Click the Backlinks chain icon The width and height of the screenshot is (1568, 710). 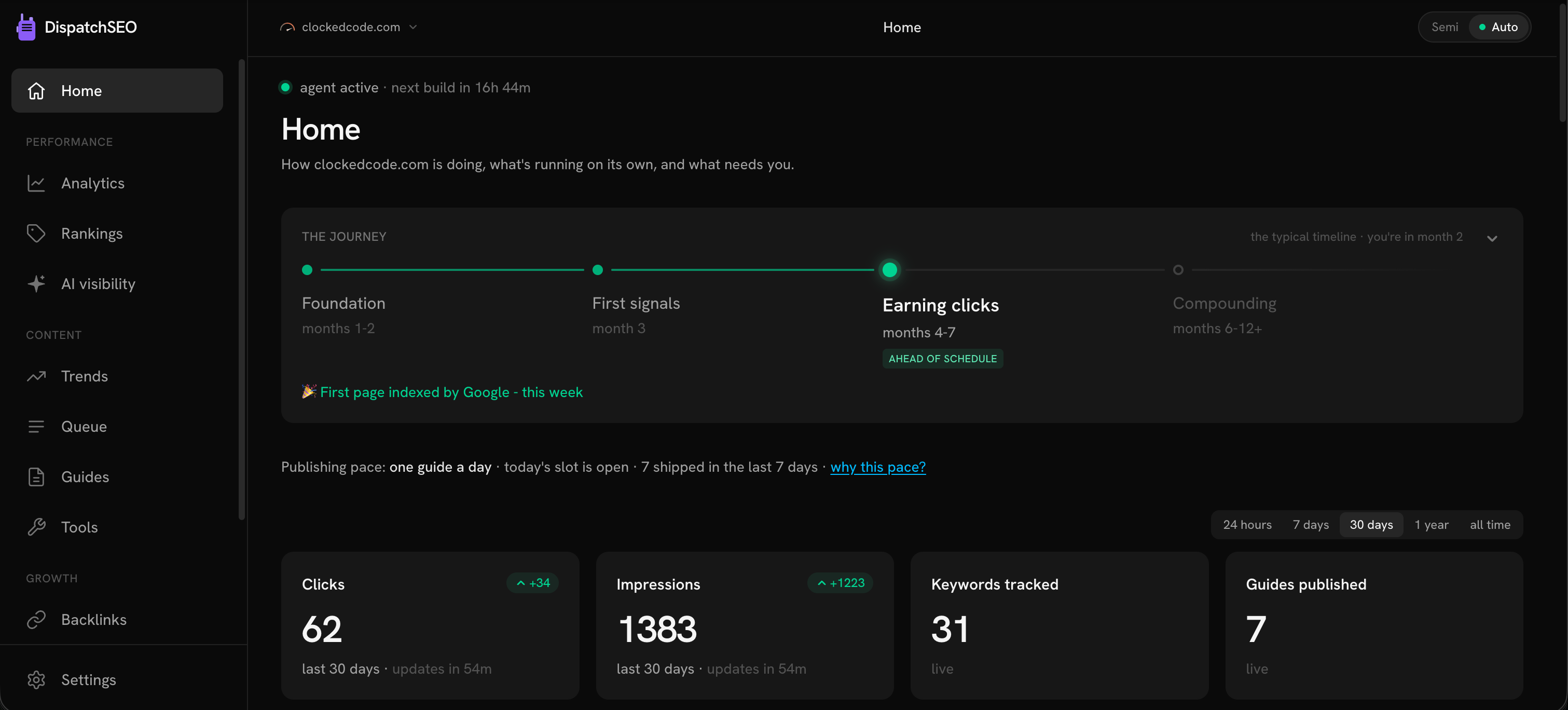click(x=36, y=620)
